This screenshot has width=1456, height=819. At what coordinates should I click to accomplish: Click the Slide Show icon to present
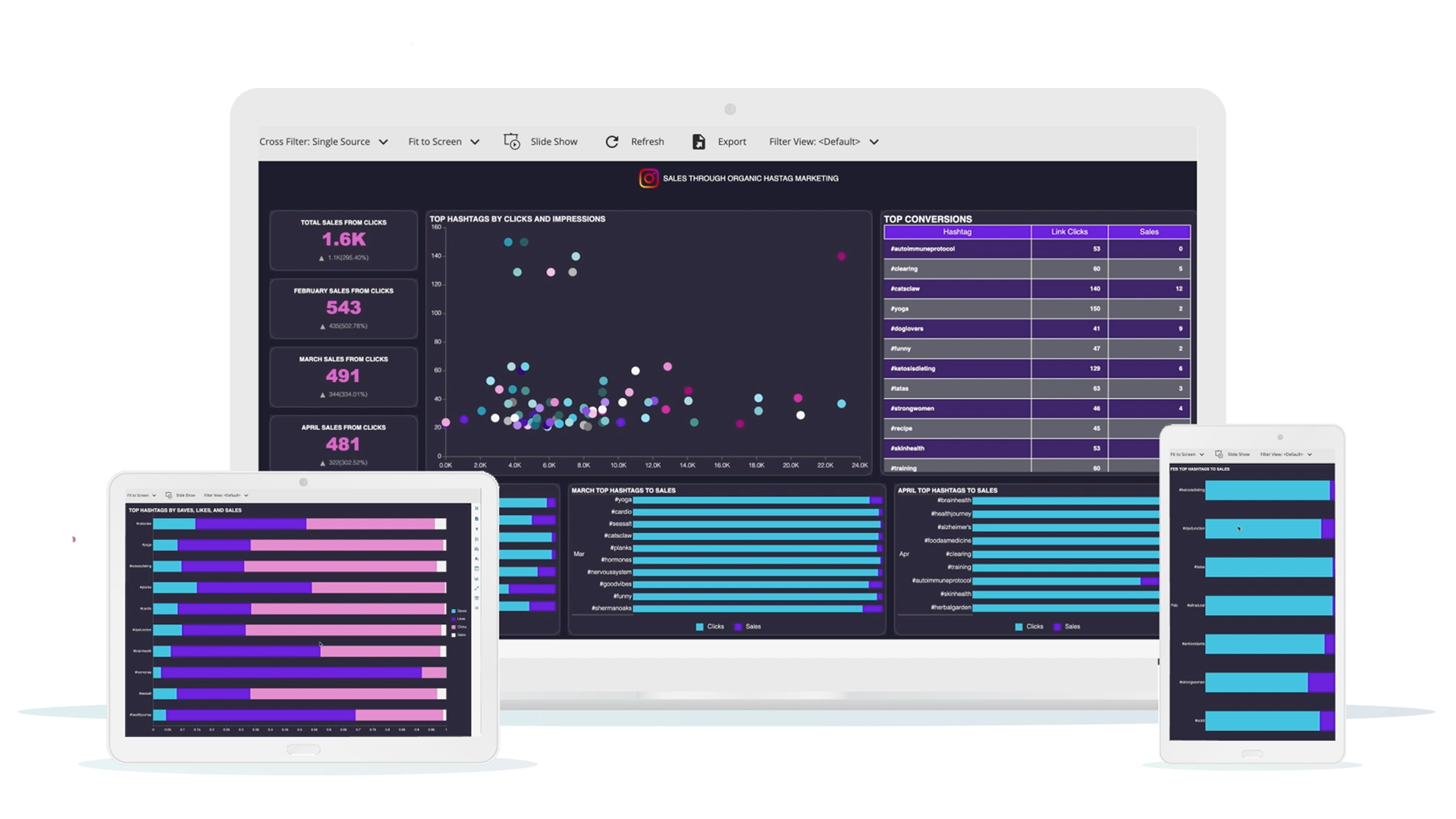click(x=512, y=141)
